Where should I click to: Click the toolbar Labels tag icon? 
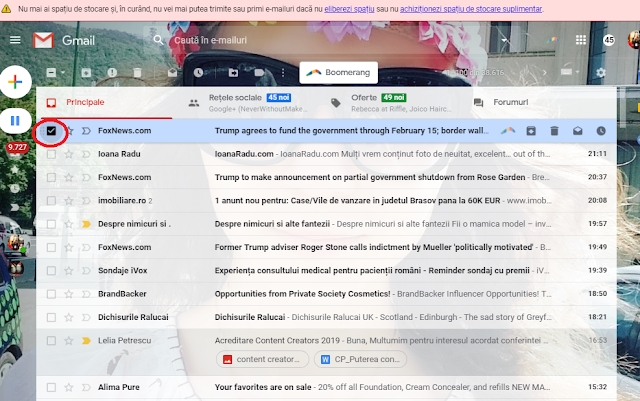pos(259,73)
